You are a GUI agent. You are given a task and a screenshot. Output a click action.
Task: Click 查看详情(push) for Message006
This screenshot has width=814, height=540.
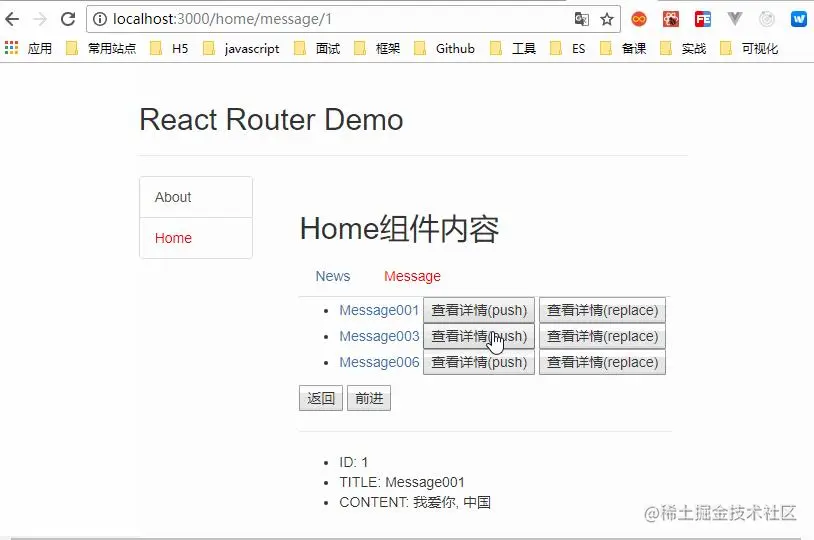[x=479, y=362]
